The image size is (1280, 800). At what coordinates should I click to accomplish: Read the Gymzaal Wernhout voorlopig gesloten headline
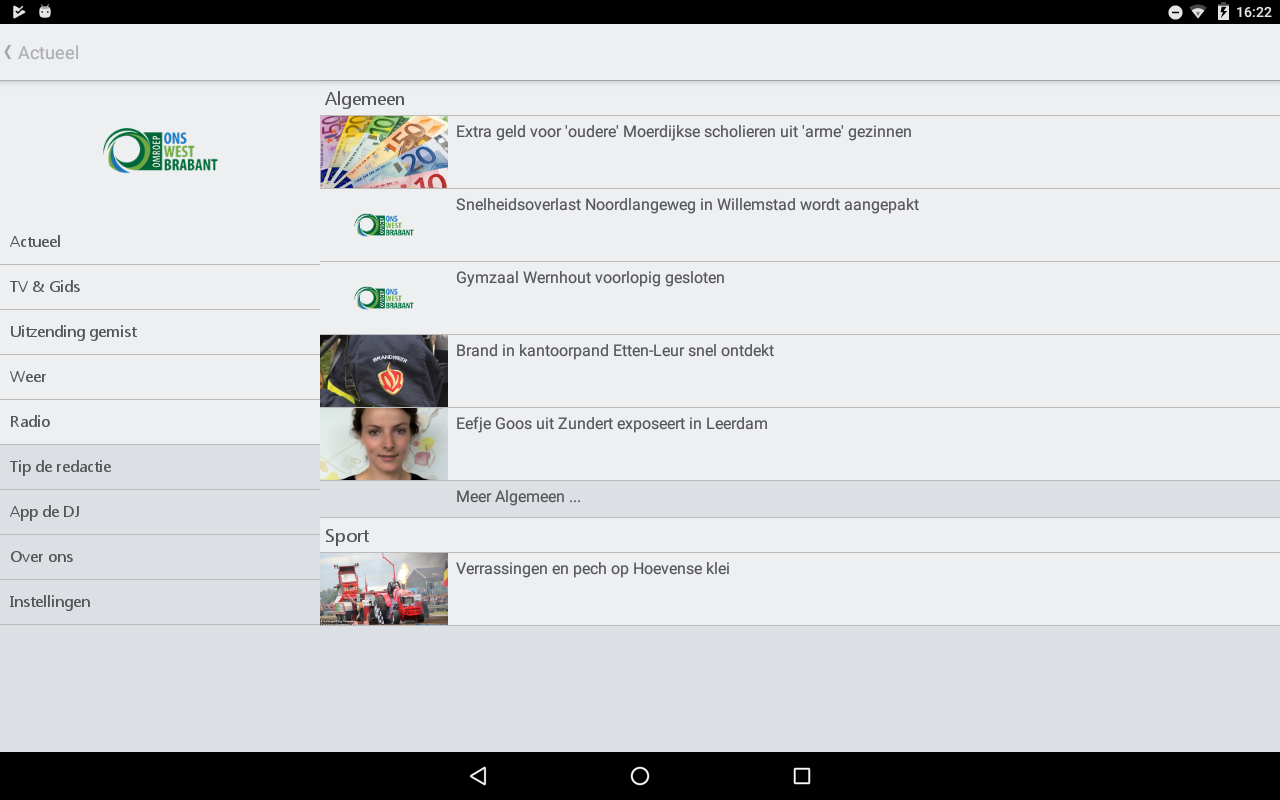pos(590,278)
